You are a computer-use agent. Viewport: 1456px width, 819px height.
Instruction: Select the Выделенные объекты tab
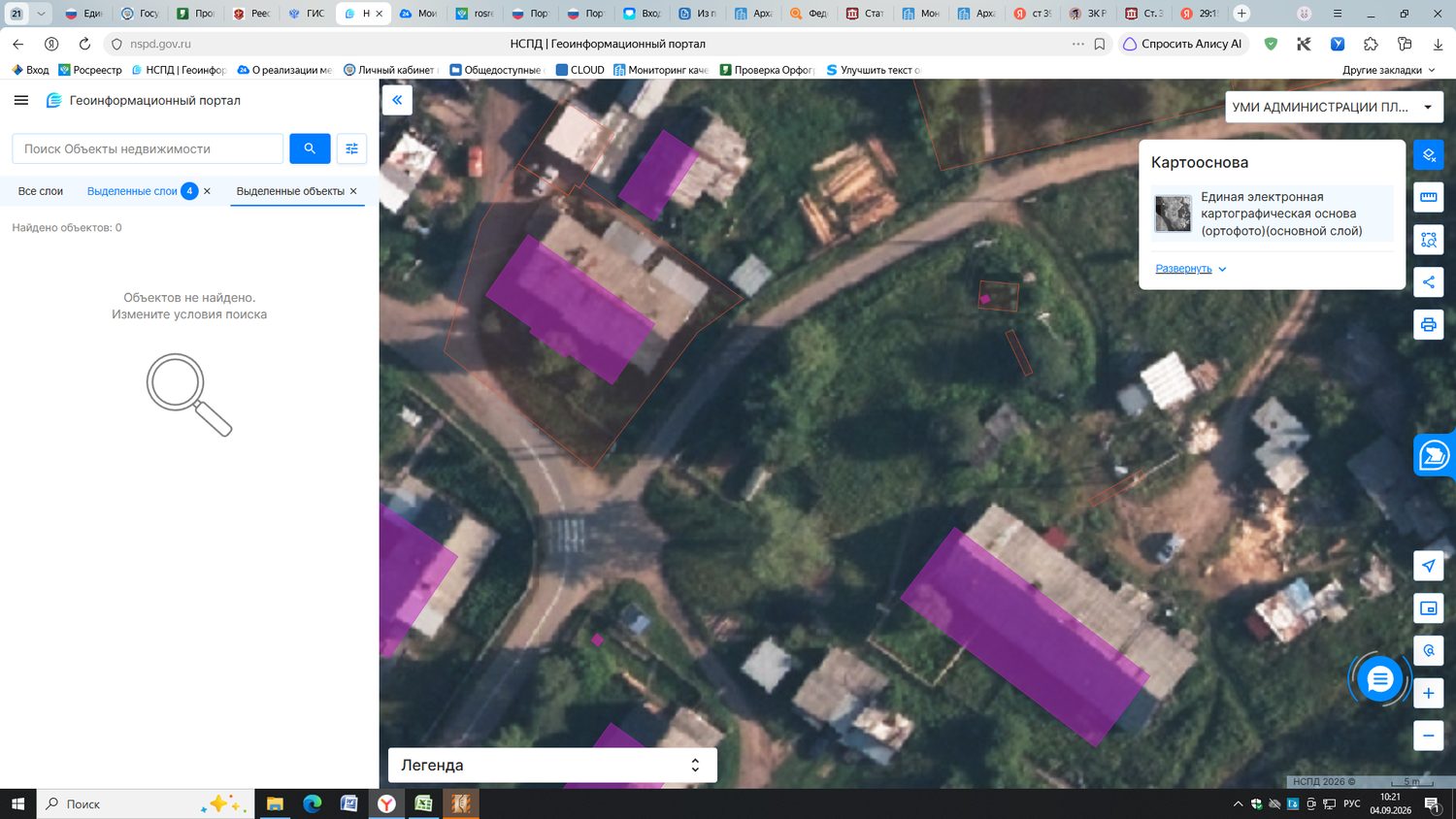click(290, 191)
